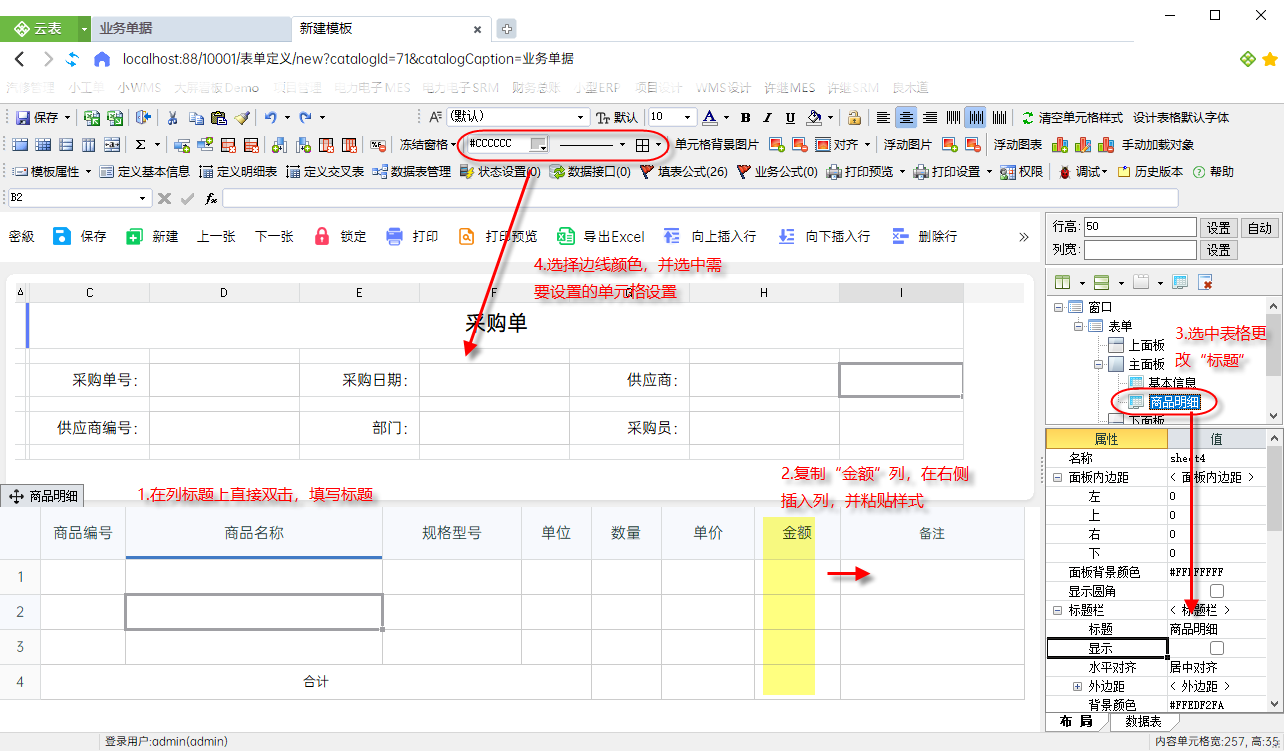Click the redo arrow icon

pos(306,117)
